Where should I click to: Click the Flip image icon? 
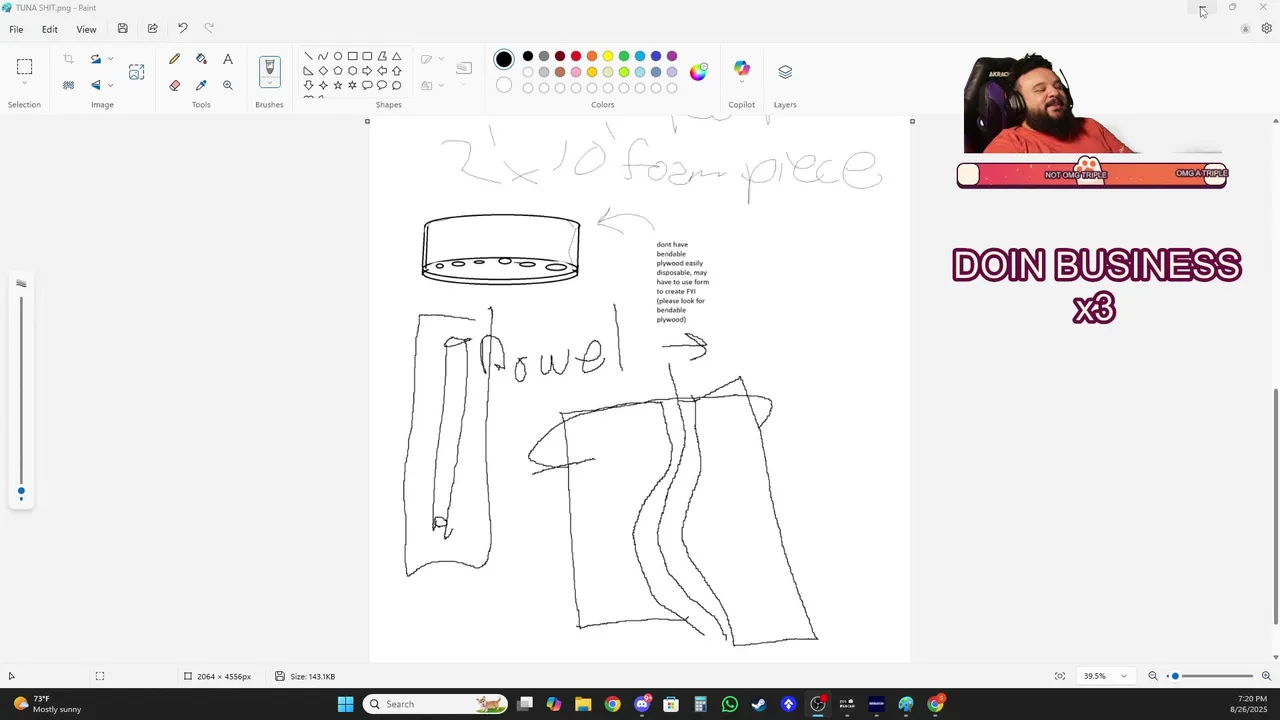96,85
